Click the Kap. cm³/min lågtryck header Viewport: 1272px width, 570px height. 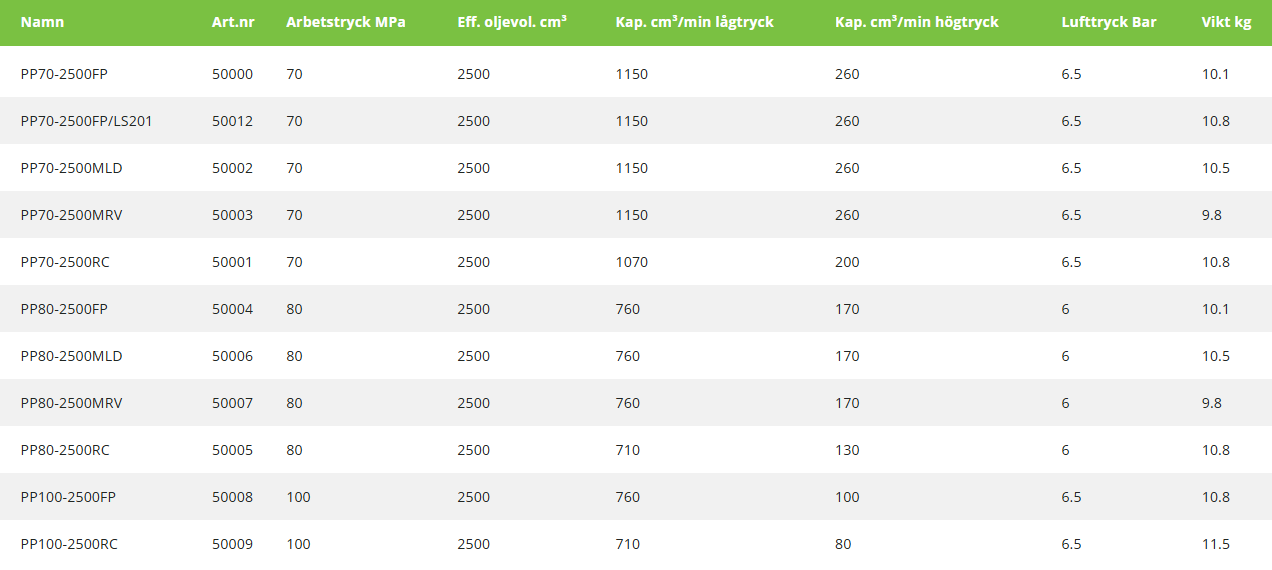tap(694, 22)
